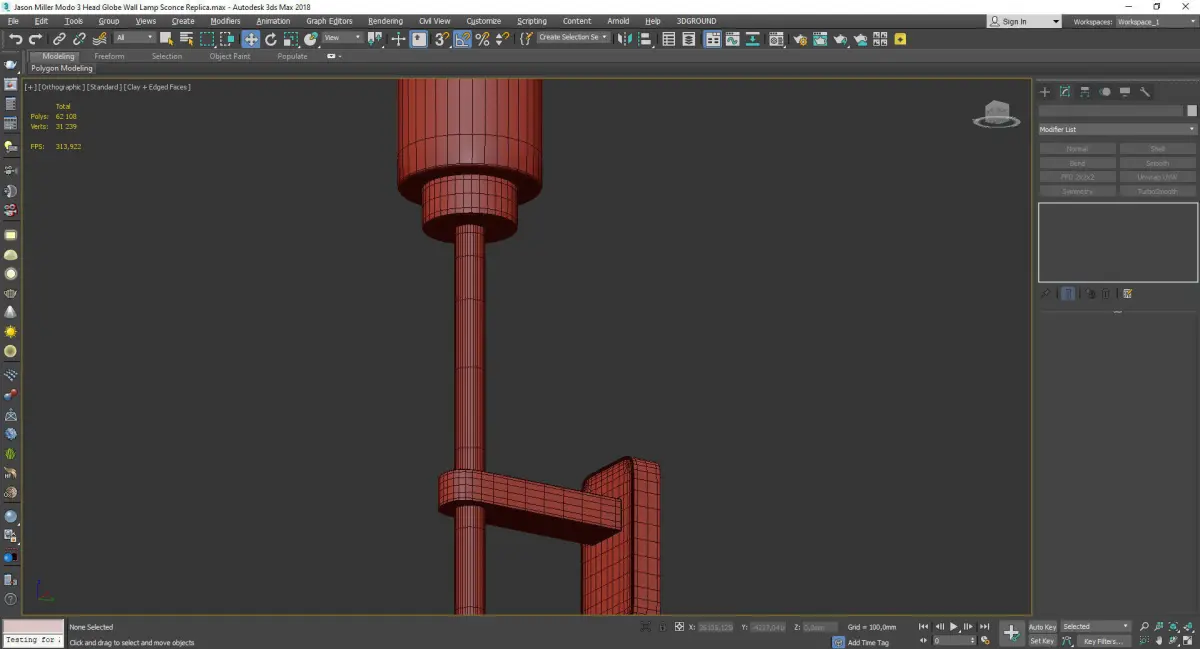Viewport: 1200px width, 649px height.
Task: Toggle Percent Snap in main toolbar
Action: pos(482,39)
